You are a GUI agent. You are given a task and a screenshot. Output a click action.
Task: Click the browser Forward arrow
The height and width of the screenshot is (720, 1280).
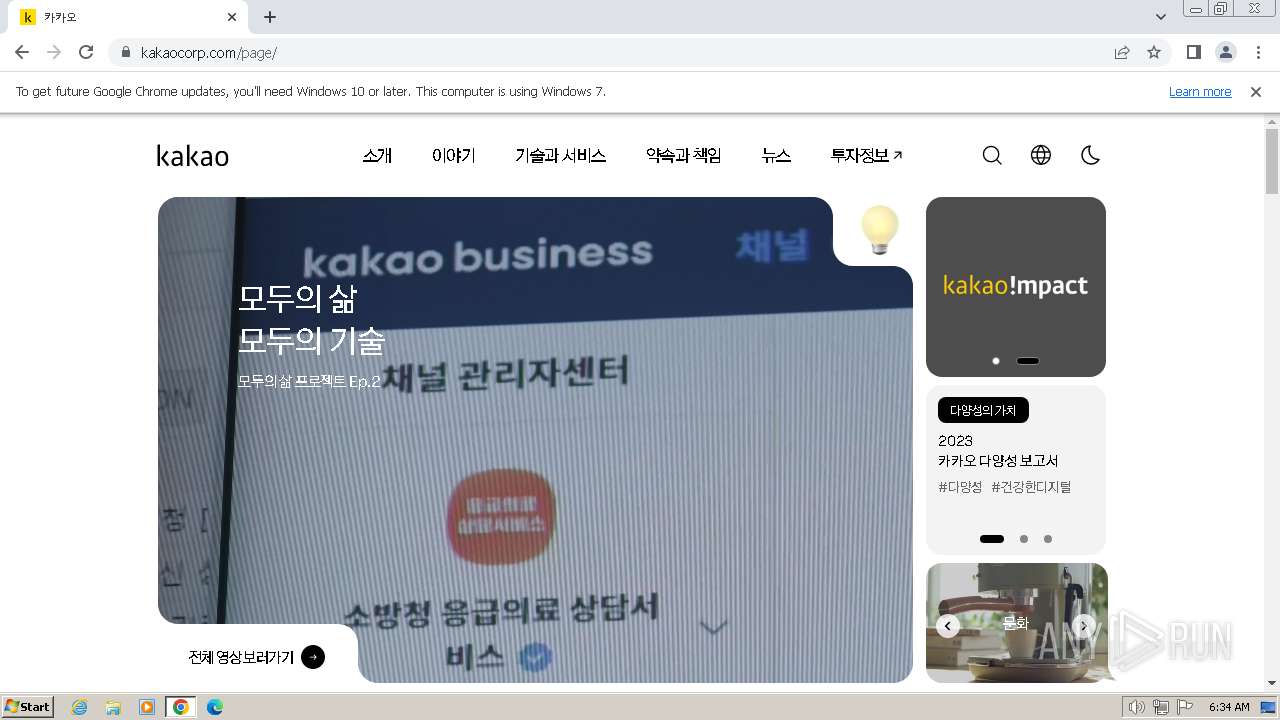click(x=54, y=52)
